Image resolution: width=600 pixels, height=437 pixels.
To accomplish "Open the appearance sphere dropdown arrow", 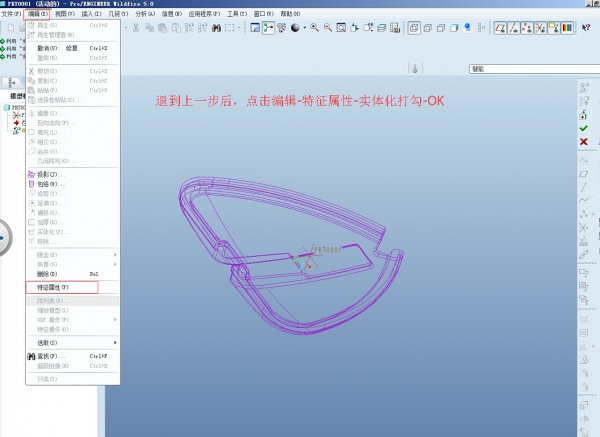I will coord(305,28).
